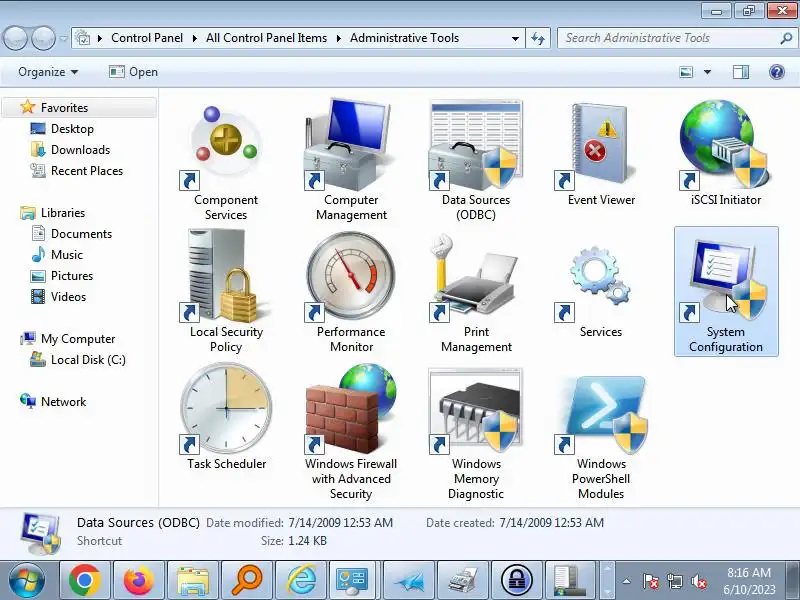Screen dimensions: 800x600
Task: Open Recent Places in Favorites
Action: (87, 170)
